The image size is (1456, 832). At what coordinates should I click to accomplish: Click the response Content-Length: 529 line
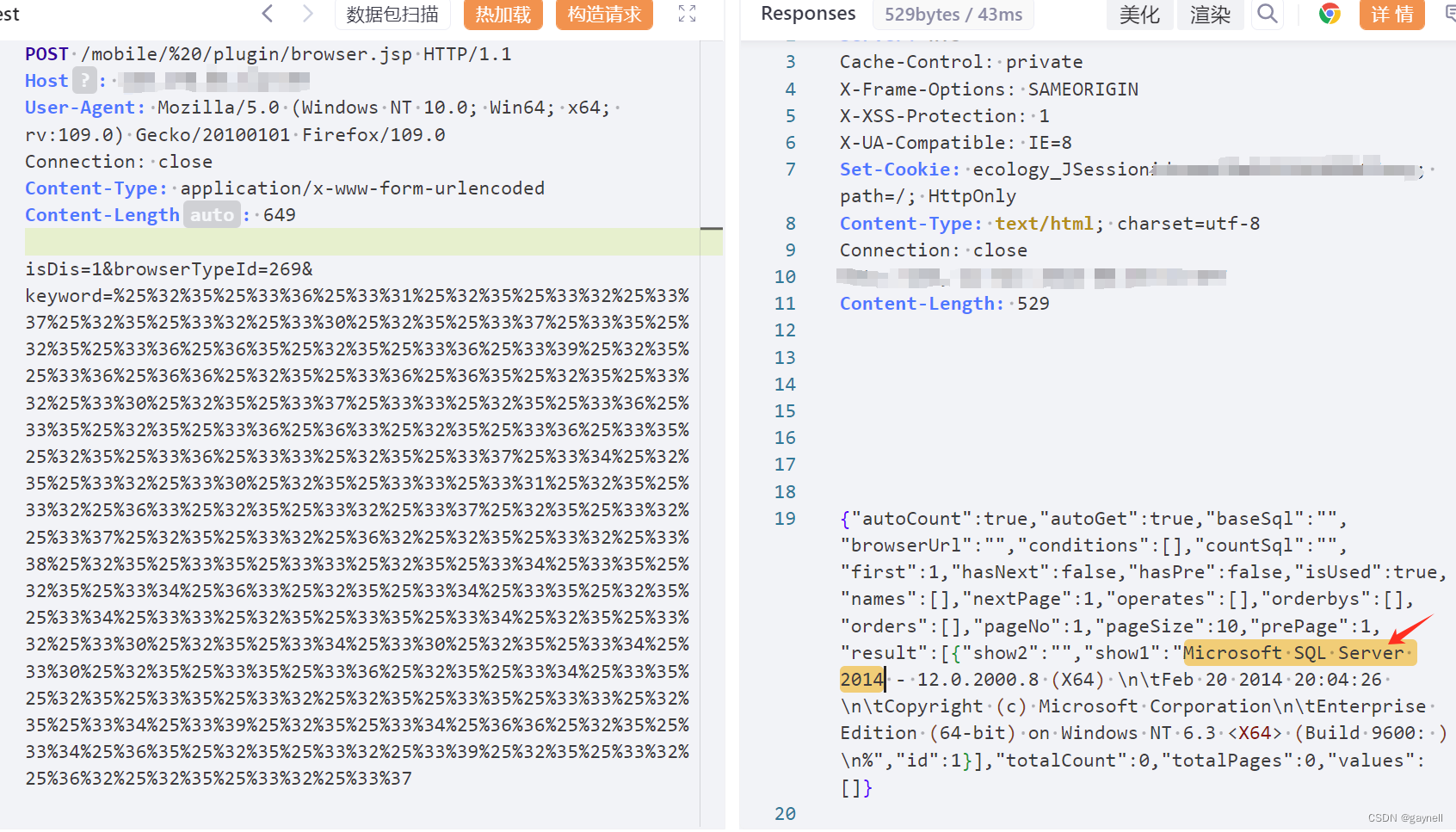point(945,304)
